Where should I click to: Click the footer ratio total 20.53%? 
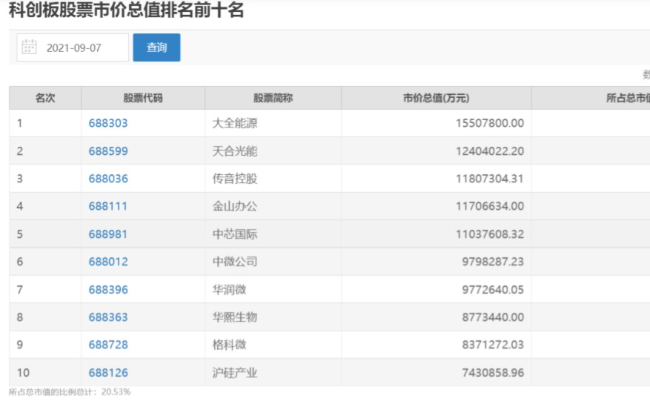[x=116, y=392]
